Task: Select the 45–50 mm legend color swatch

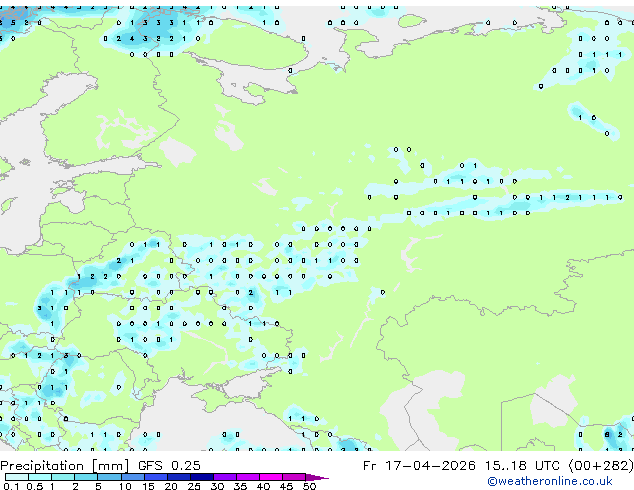Action: click(x=294, y=477)
